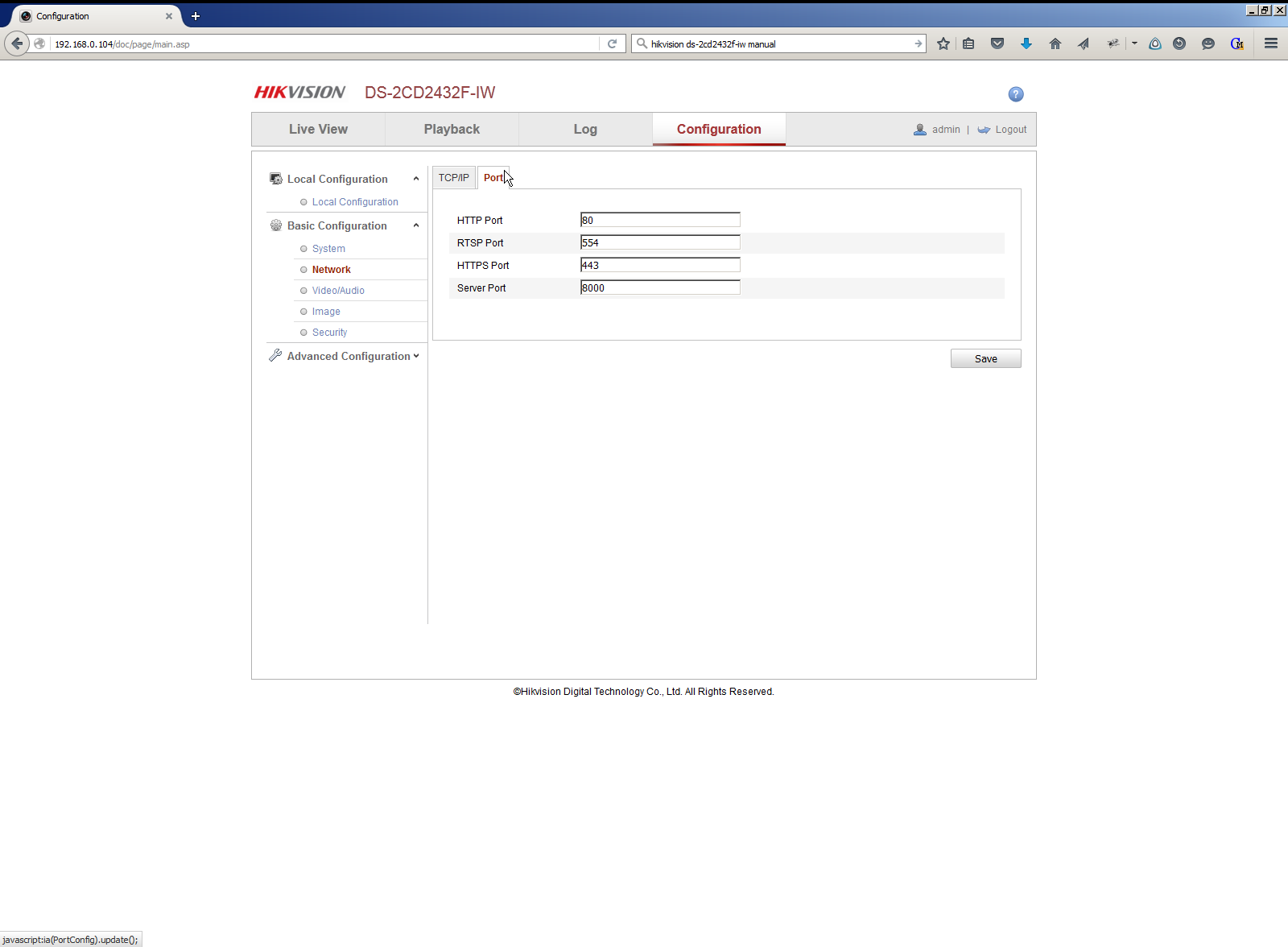
Task: Close the Configuration browser tab
Action: coord(169,16)
